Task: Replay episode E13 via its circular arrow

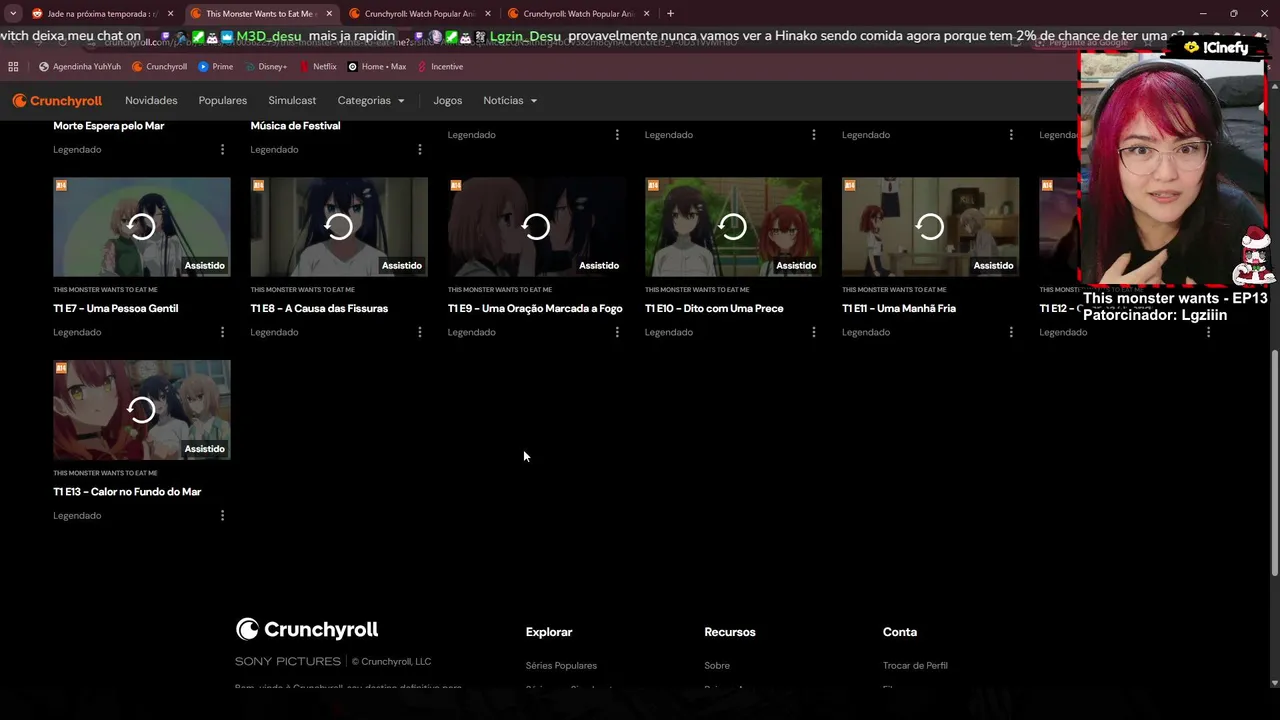Action: [x=142, y=410]
